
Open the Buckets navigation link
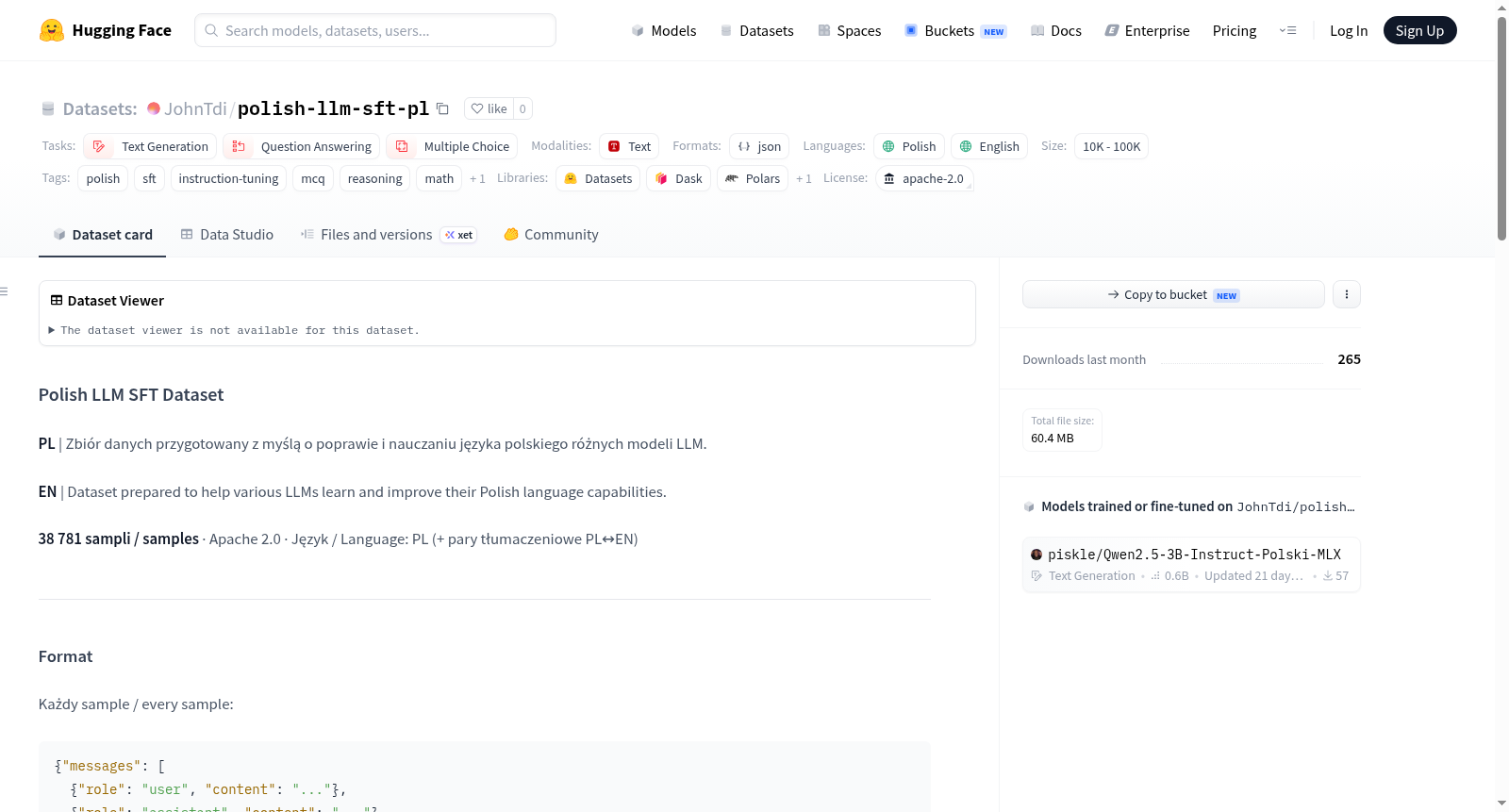[x=955, y=30]
